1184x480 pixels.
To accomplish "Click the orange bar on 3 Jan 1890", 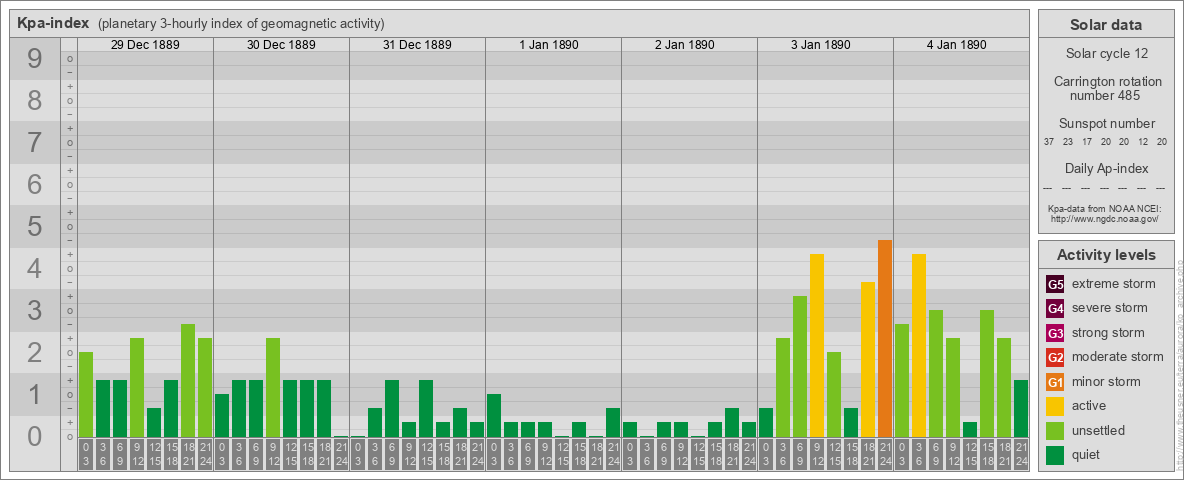I will (884, 338).
